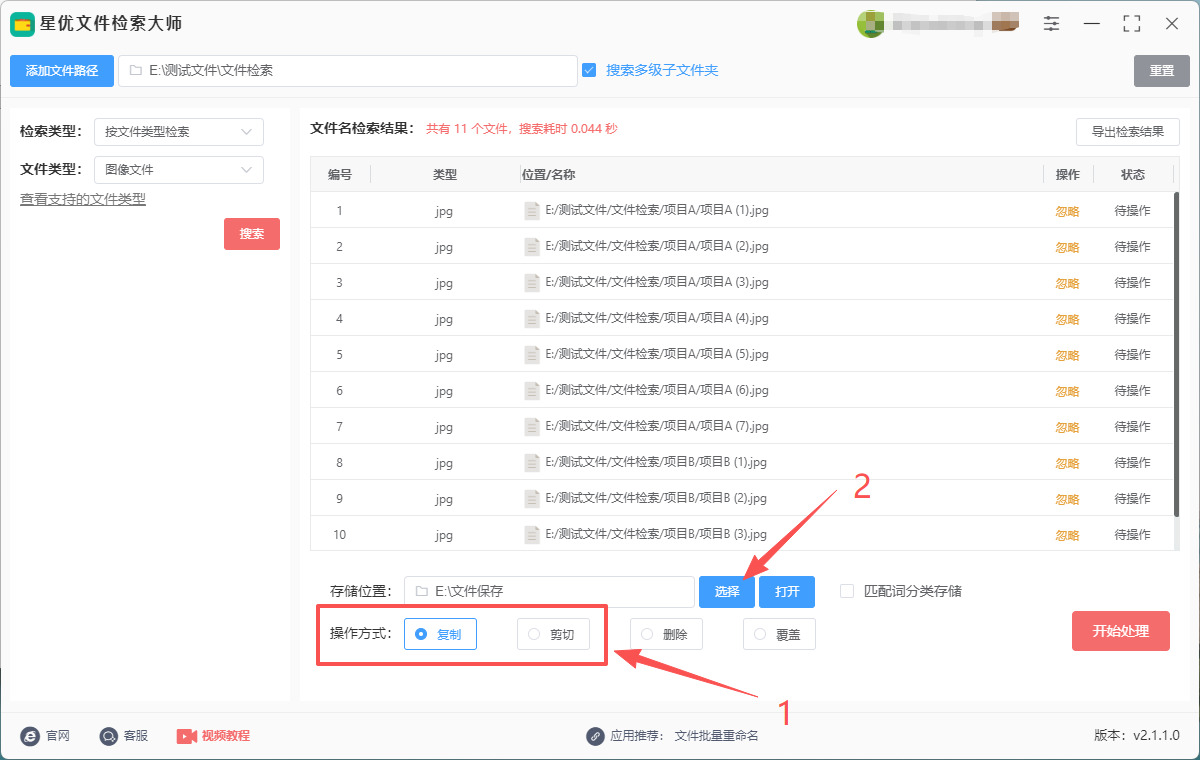Image resolution: width=1200 pixels, height=760 pixels.
Task: Click jpg type cell in row 9
Action: (445, 499)
